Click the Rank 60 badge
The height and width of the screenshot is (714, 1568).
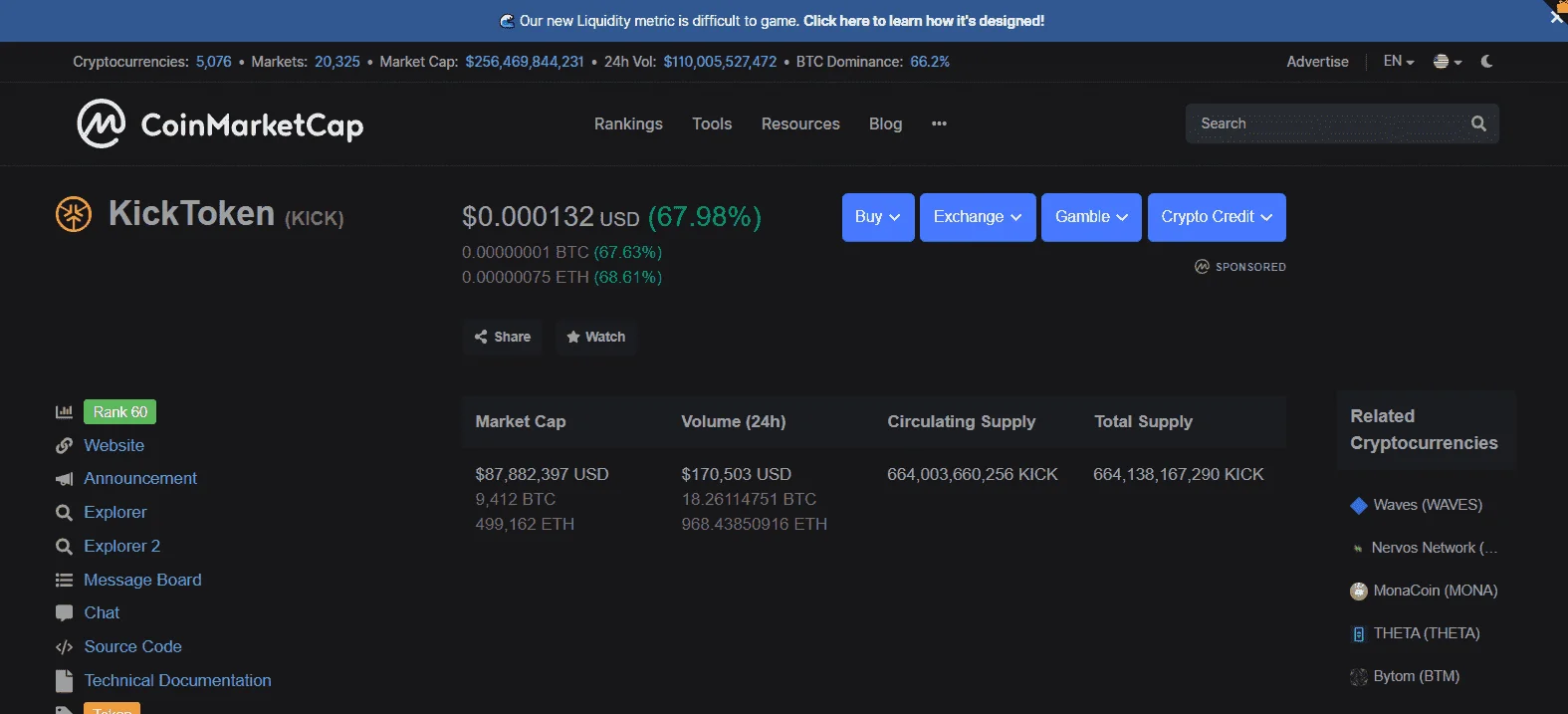pyautogui.click(x=119, y=412)
